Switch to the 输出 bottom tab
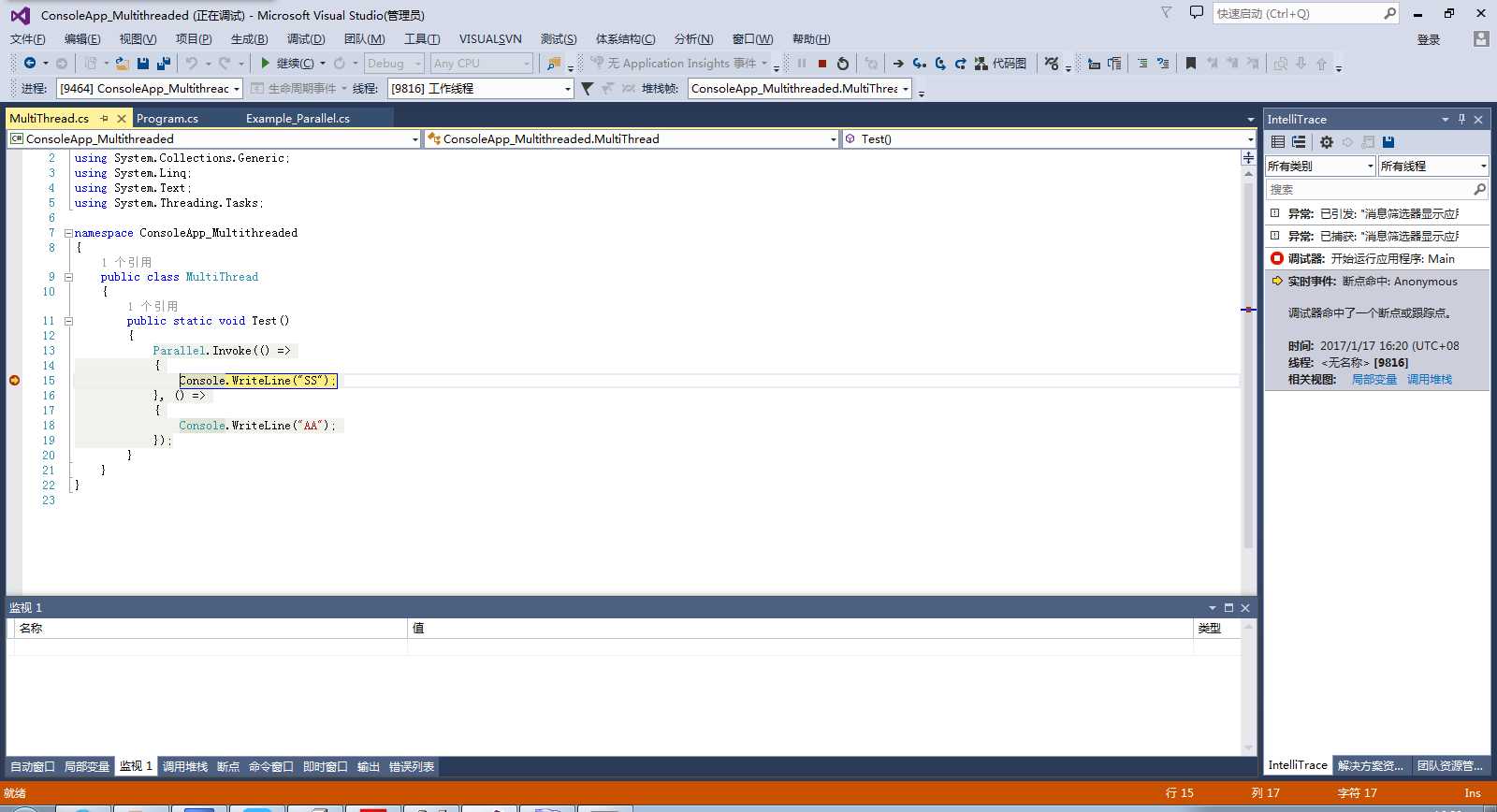The width and height of the screenshot is (1497, 812). coord(369,767)
